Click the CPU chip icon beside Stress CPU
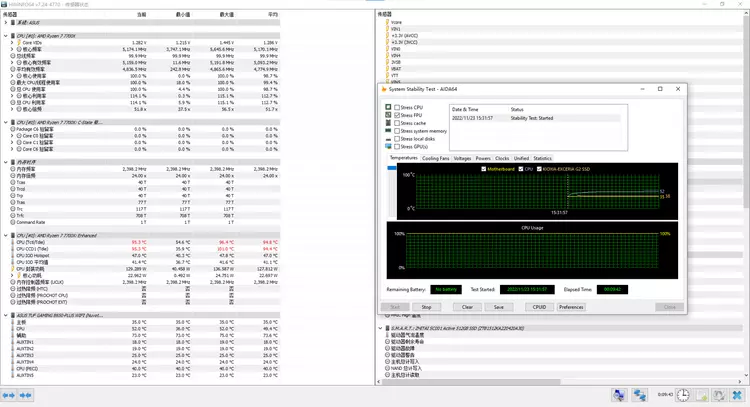 pyautogui.click(x=388, y=107)
